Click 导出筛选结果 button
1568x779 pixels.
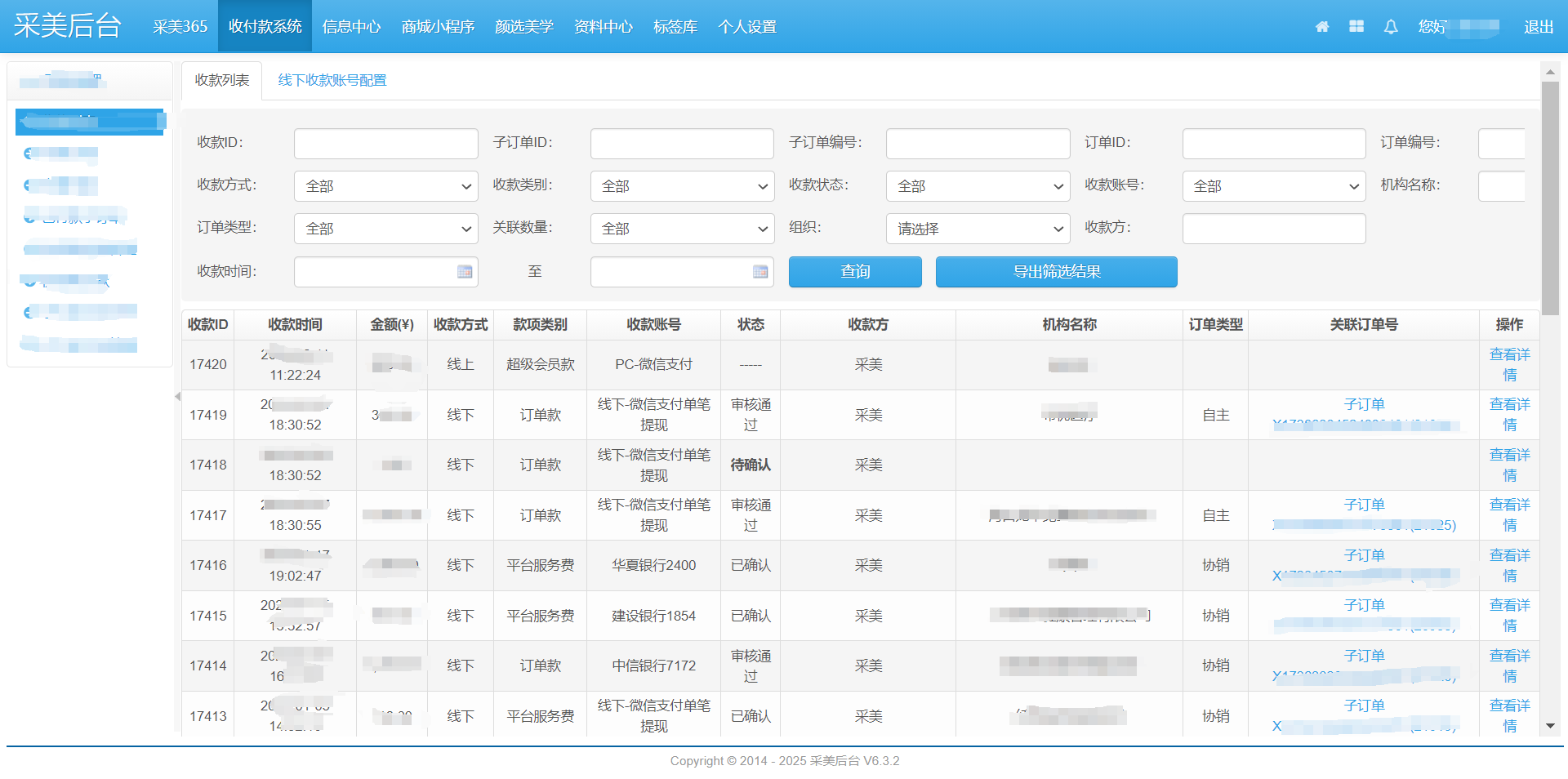[x=1057, y=272]
